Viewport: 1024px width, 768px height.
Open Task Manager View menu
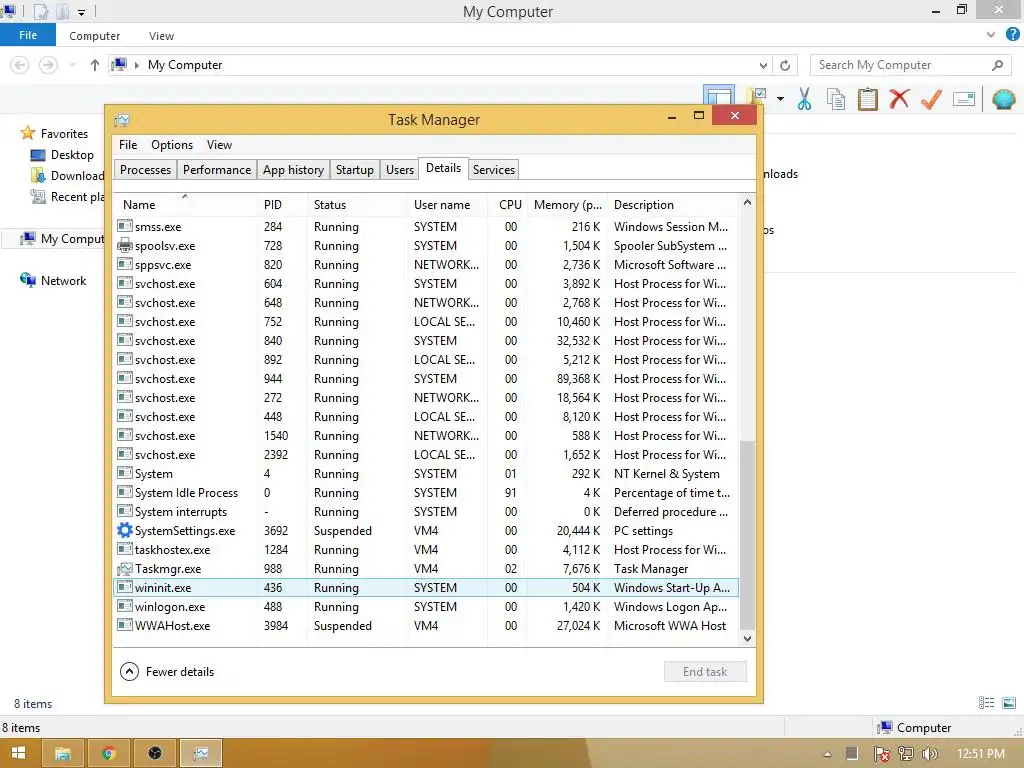click(219, 145)
